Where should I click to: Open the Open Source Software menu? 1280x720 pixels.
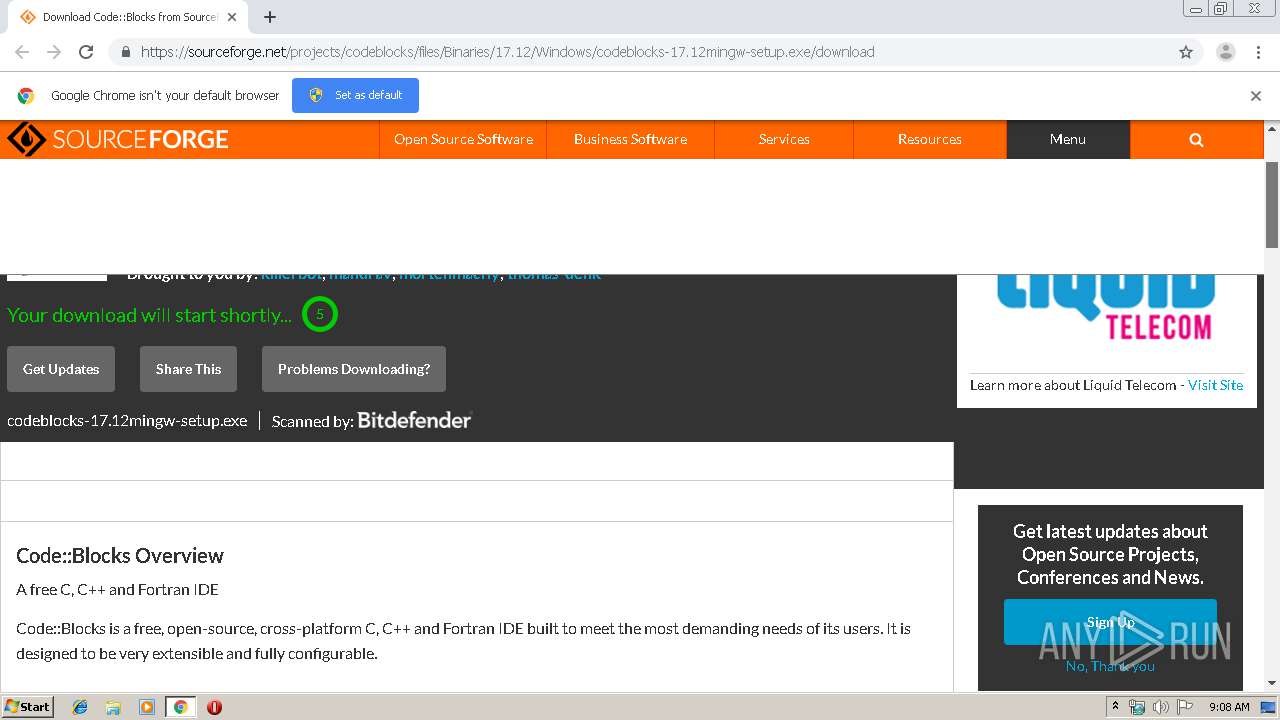[x=463, y=140]
